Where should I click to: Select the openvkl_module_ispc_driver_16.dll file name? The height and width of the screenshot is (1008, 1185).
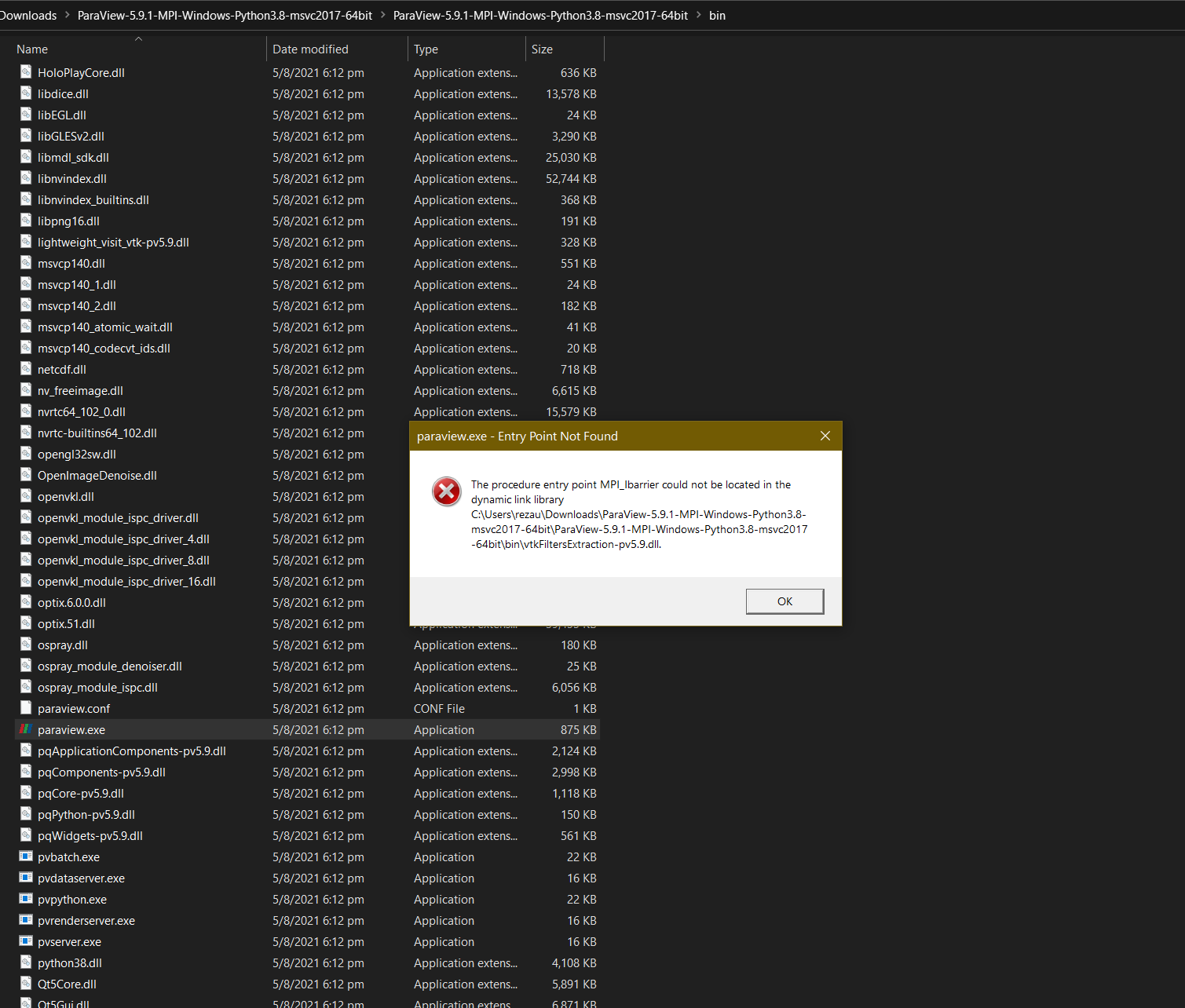point(126,581)
